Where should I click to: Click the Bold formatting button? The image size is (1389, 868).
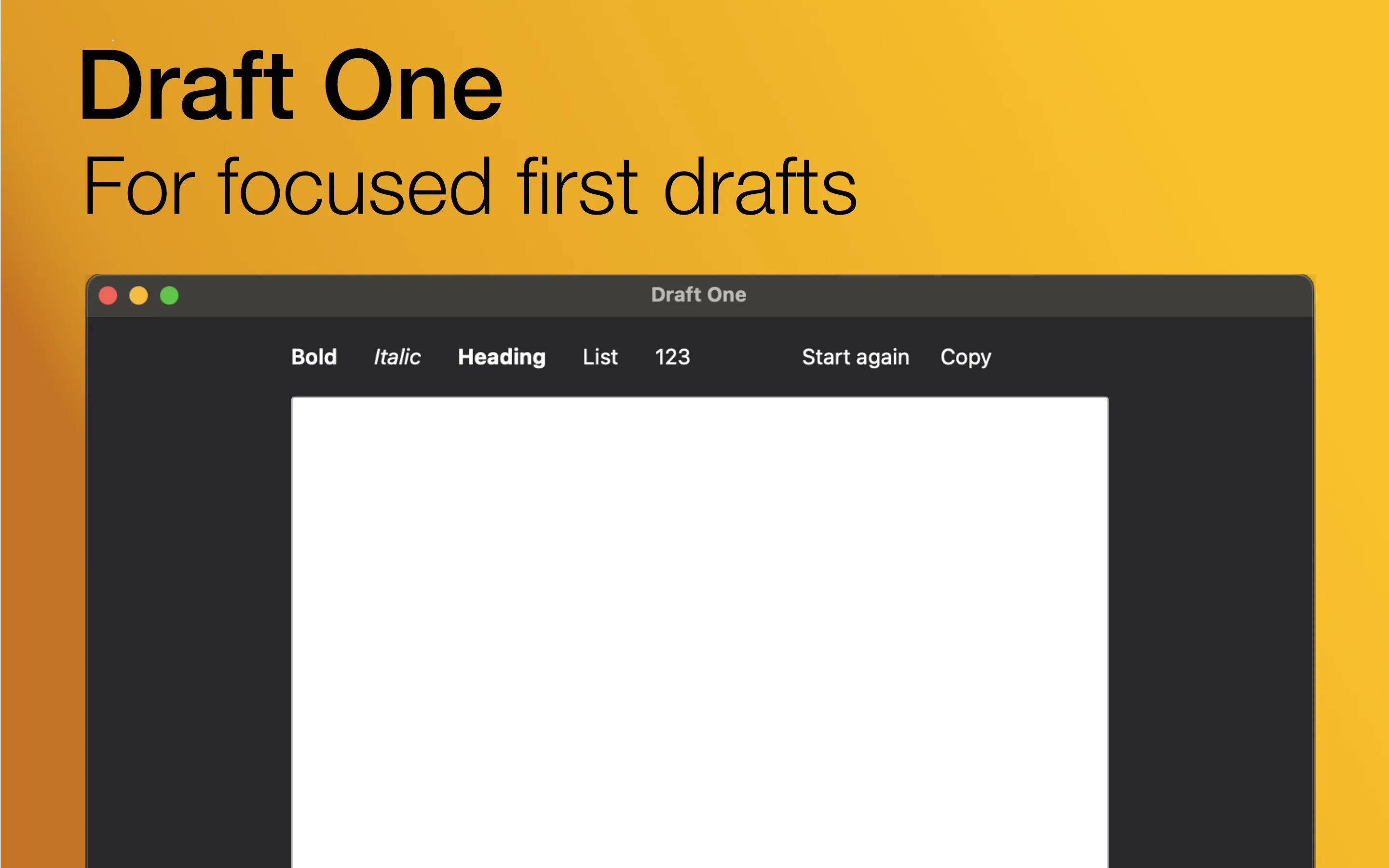tap(312, 356)
